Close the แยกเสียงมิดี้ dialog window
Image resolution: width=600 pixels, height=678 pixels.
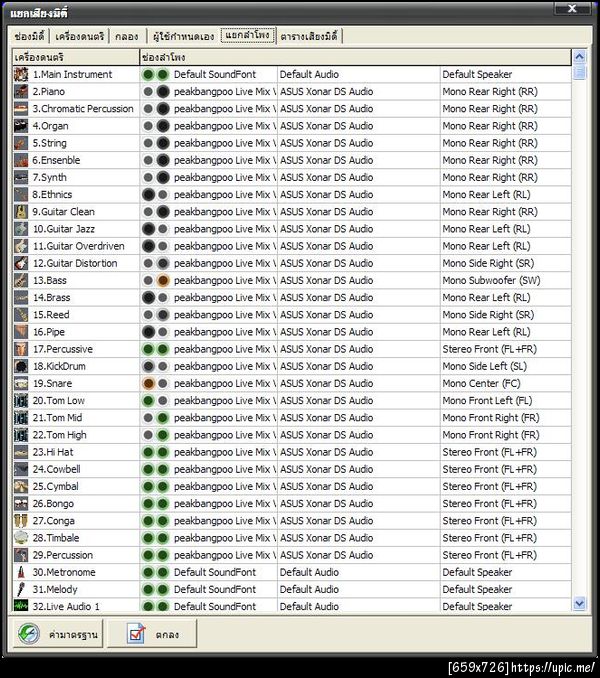[572, 8]
